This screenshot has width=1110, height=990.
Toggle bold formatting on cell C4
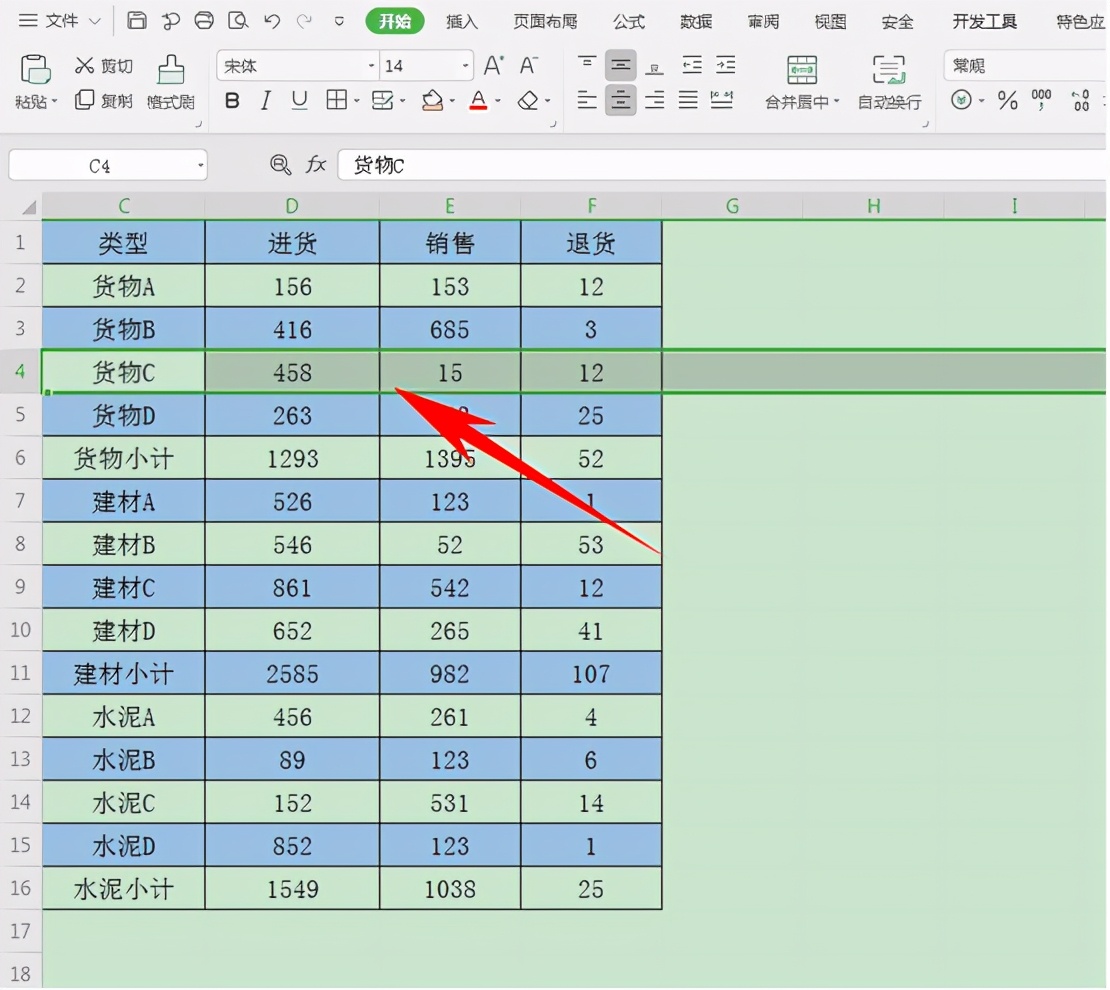click(x=230, y=99)
